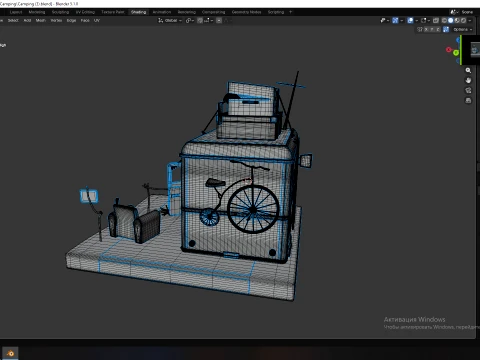Toggle X-ray view
The width and height of the screenshot is (480, 360).
(436, 20)
